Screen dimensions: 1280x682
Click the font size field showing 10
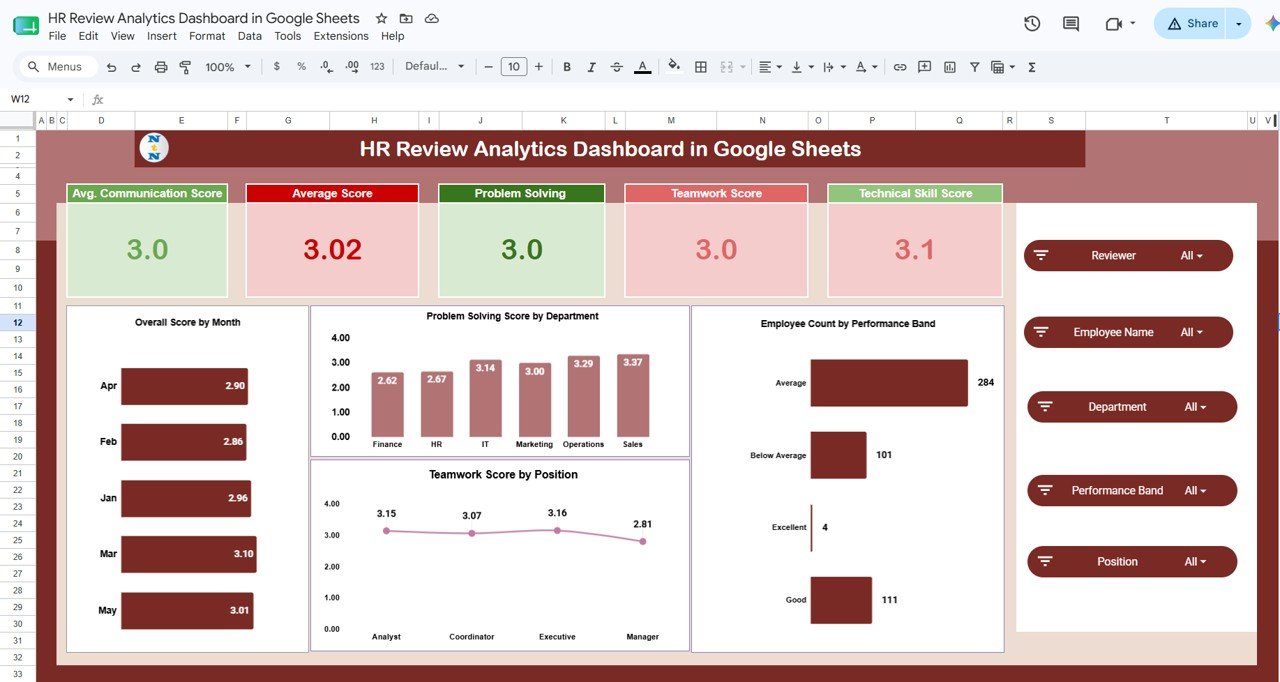pyautogui.click(x=513, y=67)
